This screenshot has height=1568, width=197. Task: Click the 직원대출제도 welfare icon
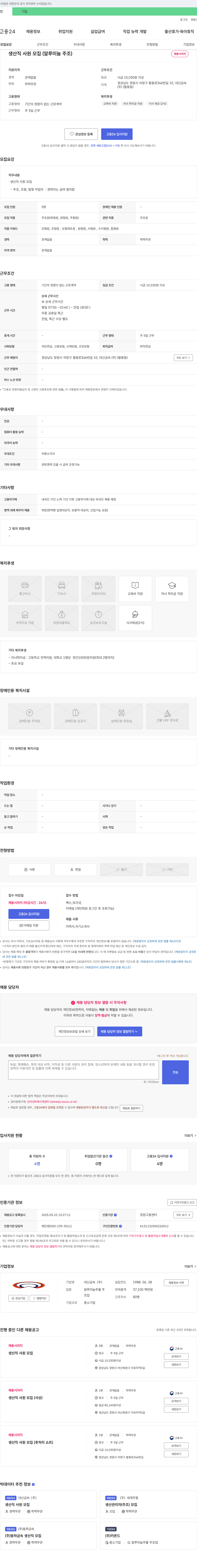point(62,618)
